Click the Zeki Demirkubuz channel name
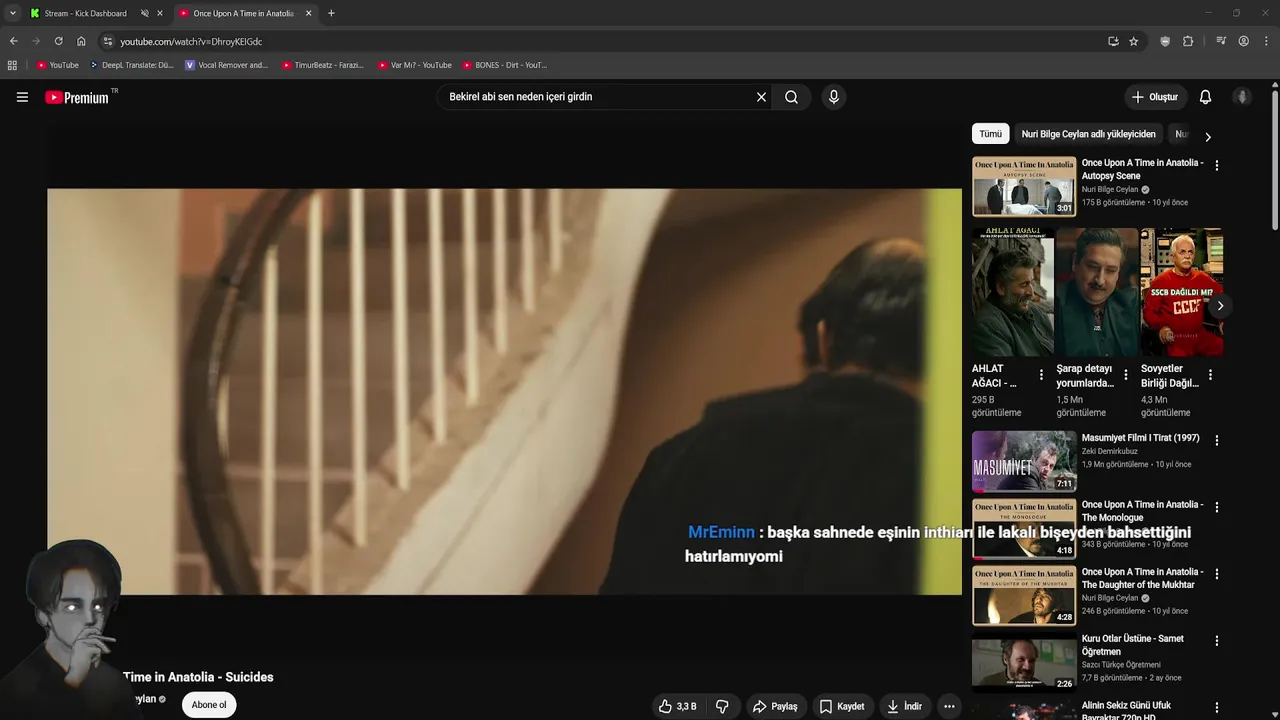 coord(1109,451)
